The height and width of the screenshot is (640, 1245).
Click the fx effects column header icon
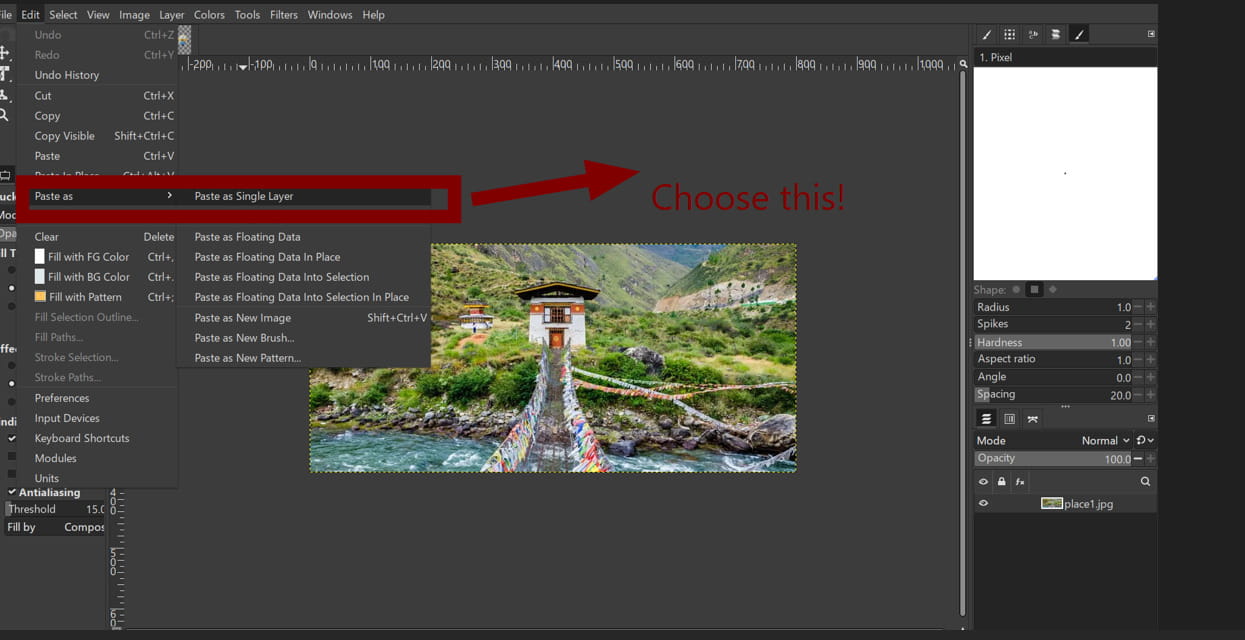click(1020, 481)
